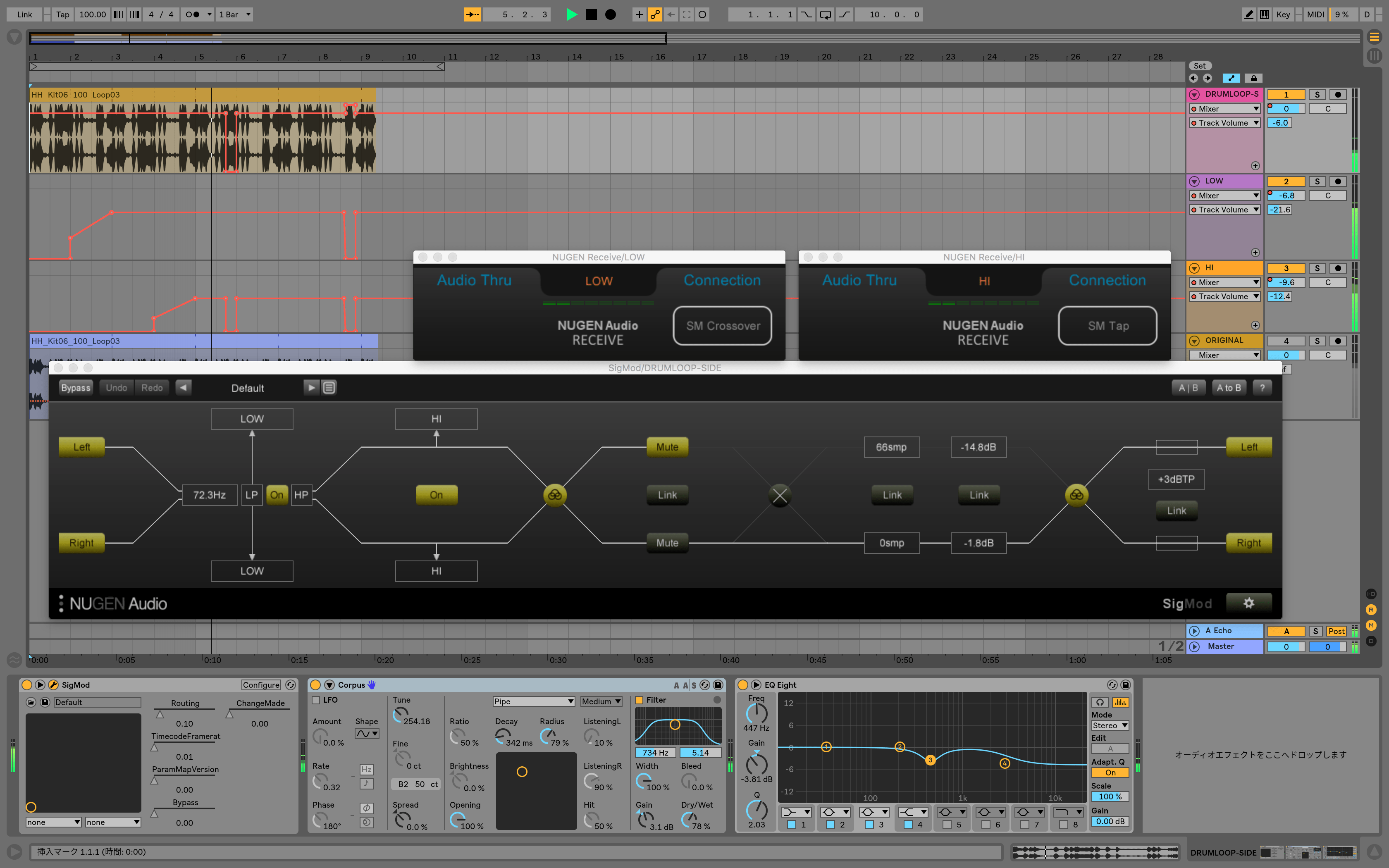Stop playback with the square Stop button
Image resolution: width=1389 pixels, height=868 pixels.
tap(591, 14)
